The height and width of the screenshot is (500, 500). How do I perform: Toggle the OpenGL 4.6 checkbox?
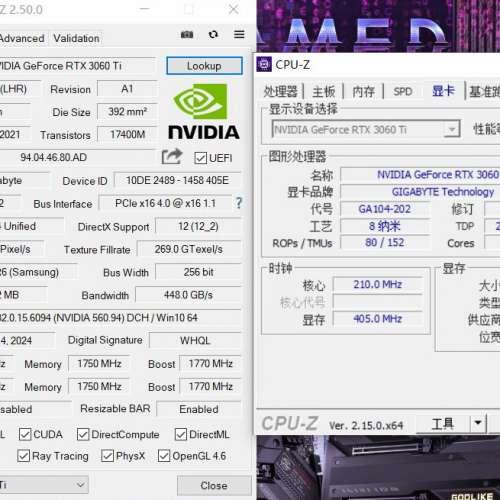[164, 456]
